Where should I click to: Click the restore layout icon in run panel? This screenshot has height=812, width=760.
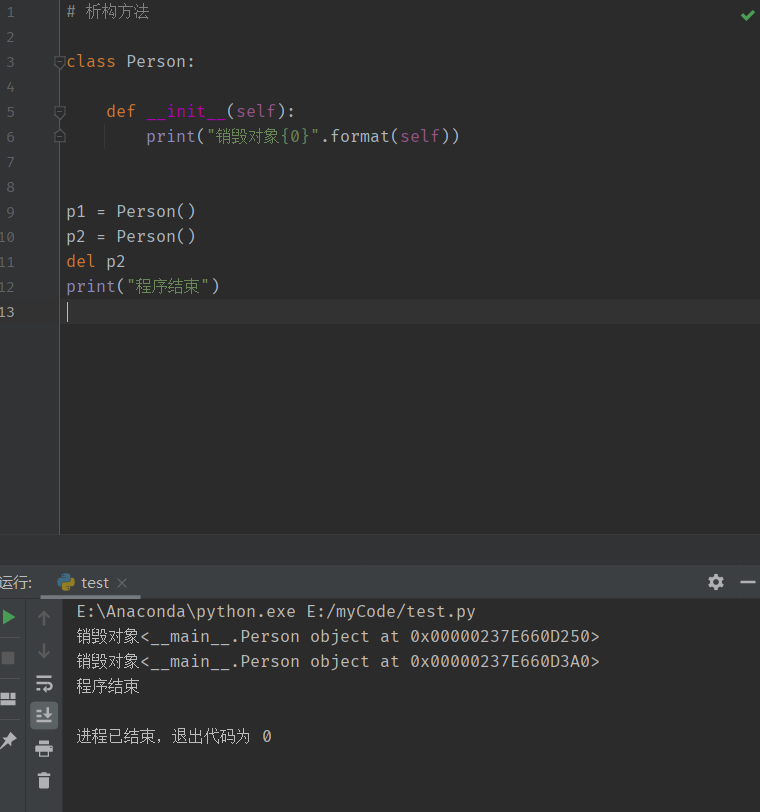click(x=8, y=699)
